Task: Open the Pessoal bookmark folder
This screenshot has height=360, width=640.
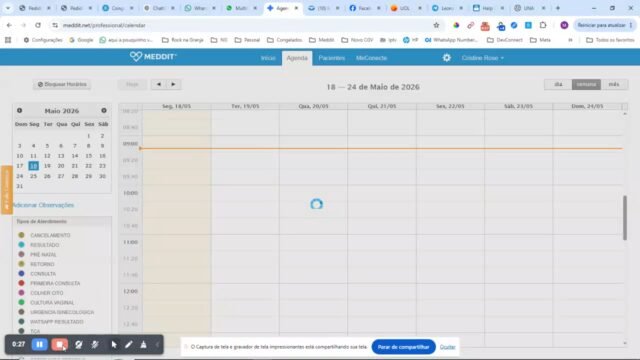Action: [247, 40]
